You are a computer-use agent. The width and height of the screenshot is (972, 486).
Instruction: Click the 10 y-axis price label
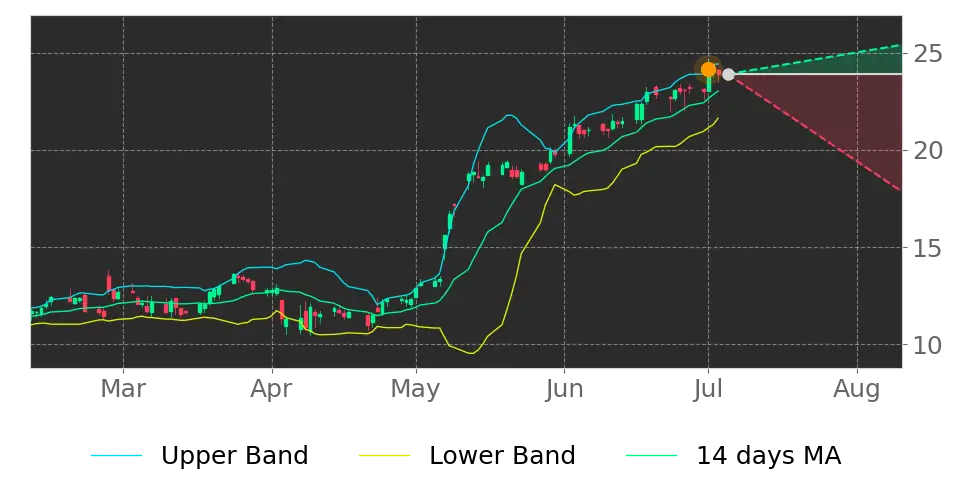pyautogui.click(x=928, y=345)
